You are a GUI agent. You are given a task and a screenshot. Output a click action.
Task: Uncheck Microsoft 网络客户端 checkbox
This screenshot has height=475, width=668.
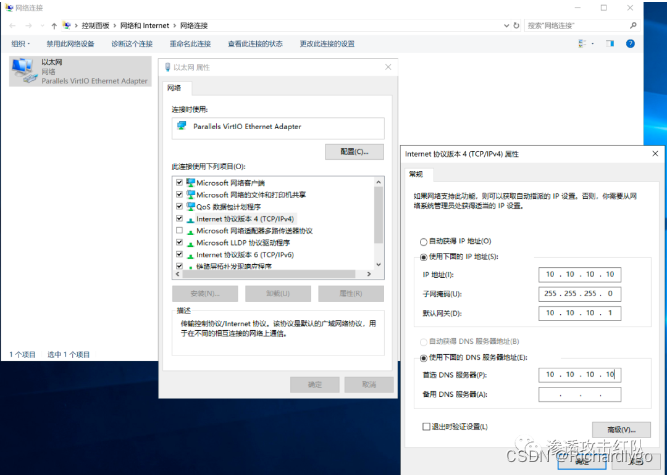click(x=179, y=182)
